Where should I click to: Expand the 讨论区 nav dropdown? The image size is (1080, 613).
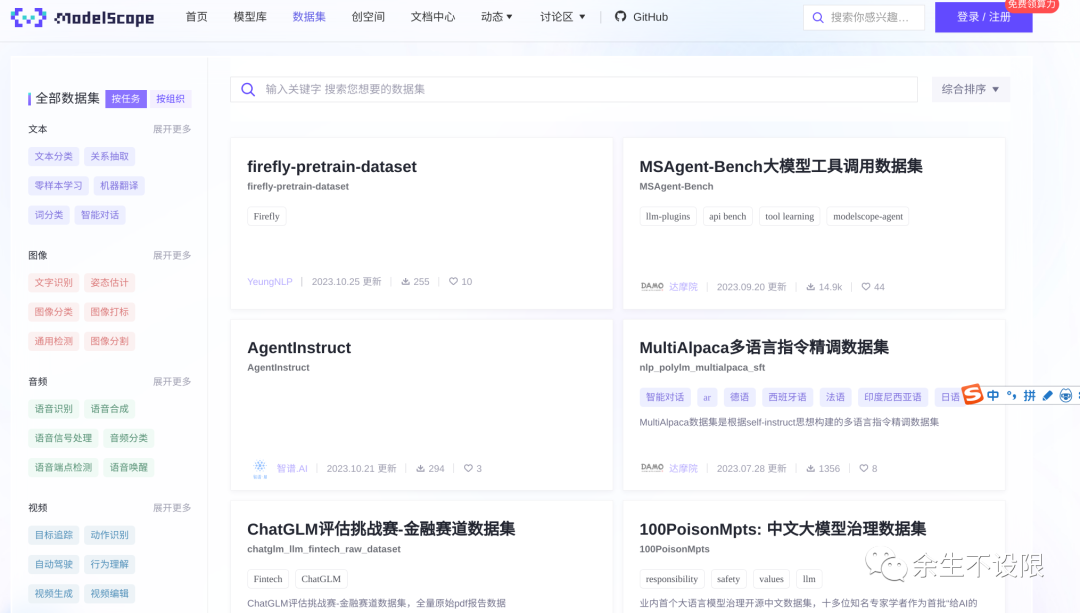tap(563, 17)
